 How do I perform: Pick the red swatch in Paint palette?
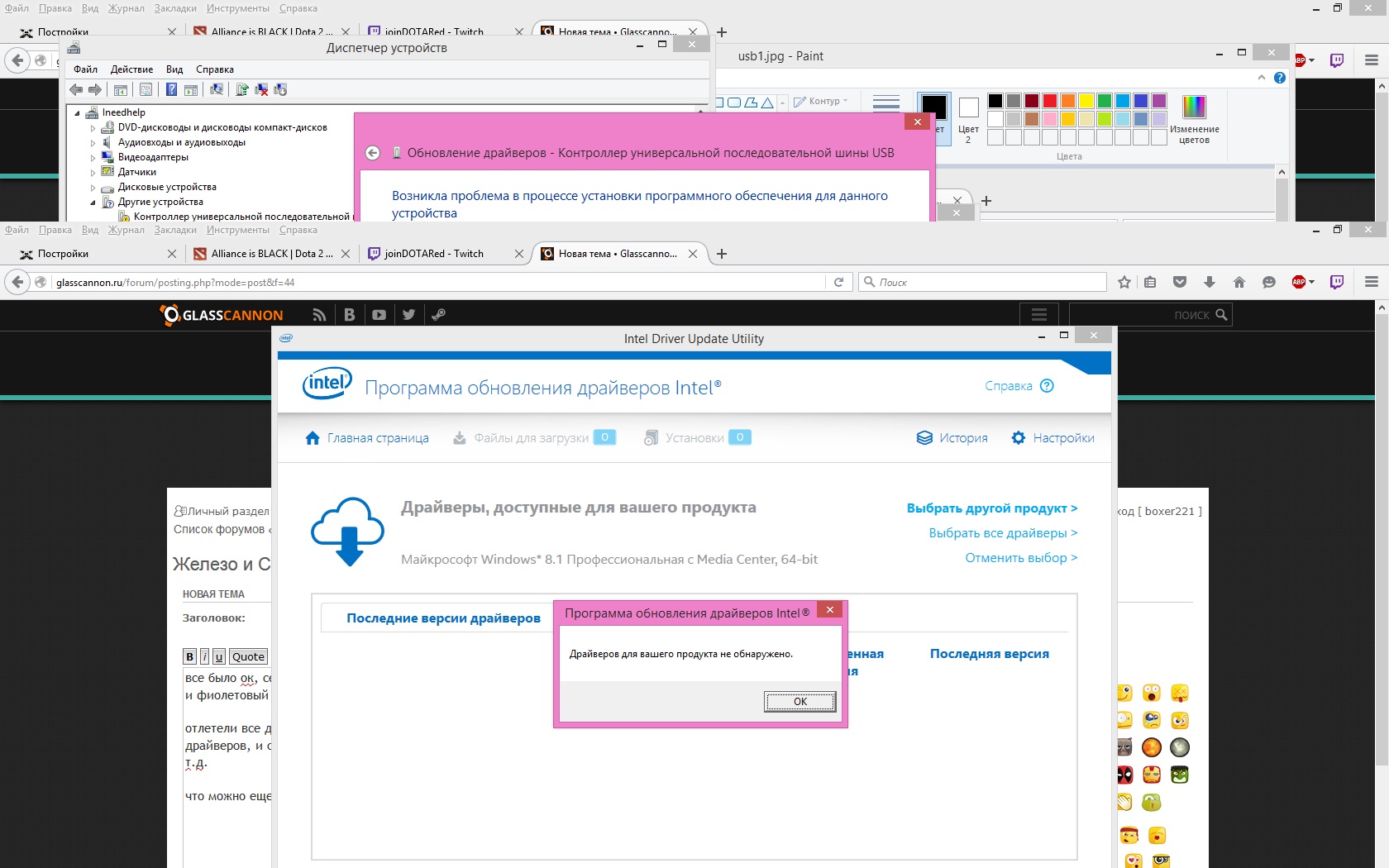1050,101
